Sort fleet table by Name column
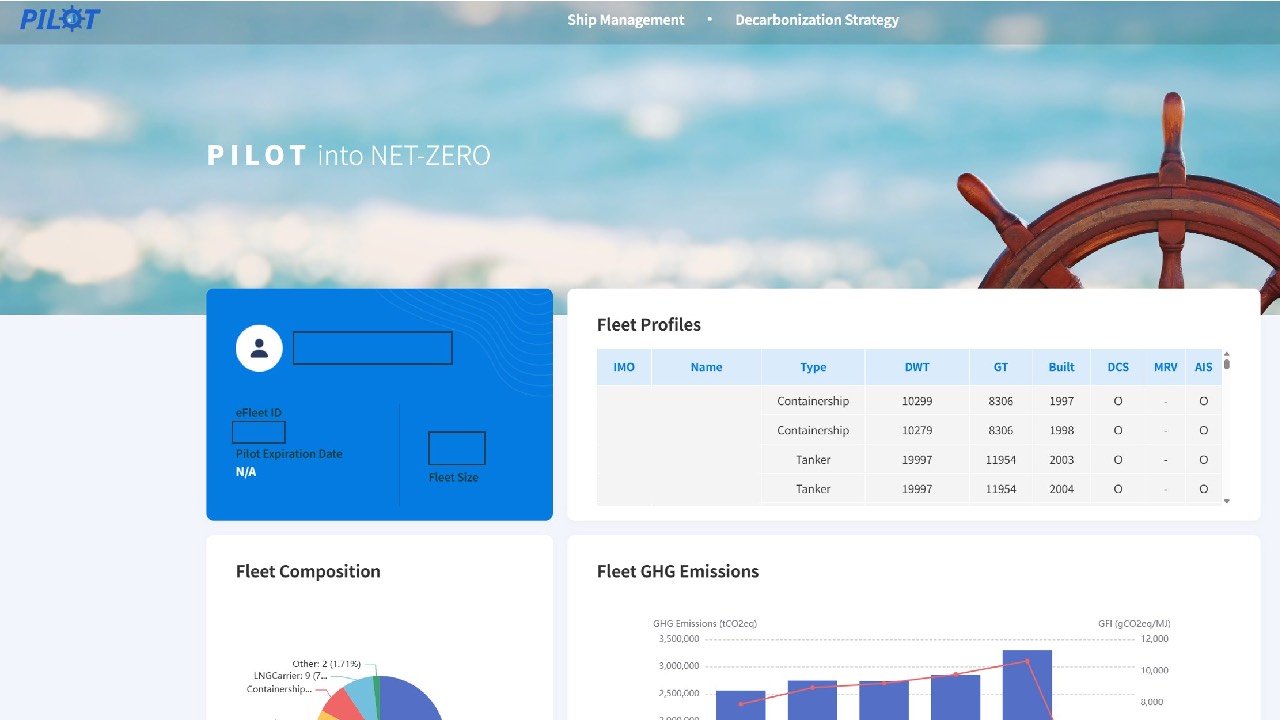The height and width of the screenshot is (720, 1280). coord(706,367)
